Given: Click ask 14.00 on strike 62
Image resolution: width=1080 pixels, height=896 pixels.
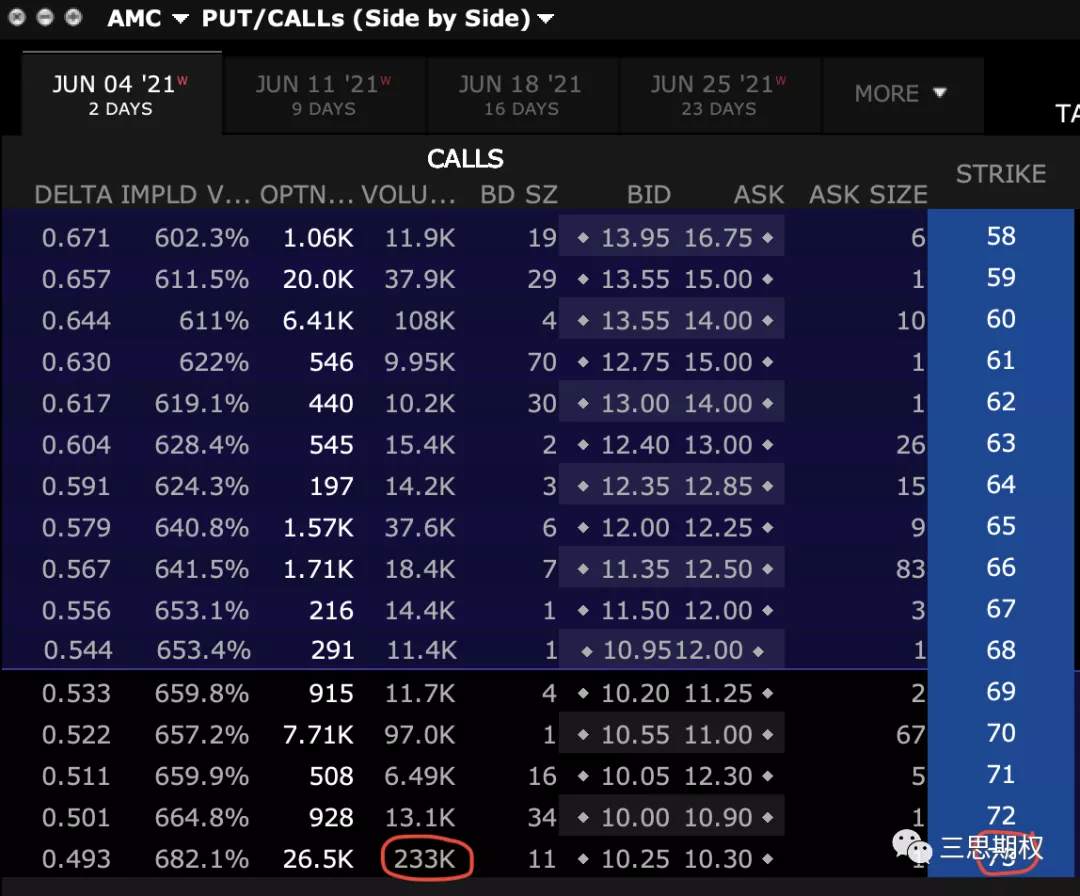Looking at the screenshot, I should (718, 403).
